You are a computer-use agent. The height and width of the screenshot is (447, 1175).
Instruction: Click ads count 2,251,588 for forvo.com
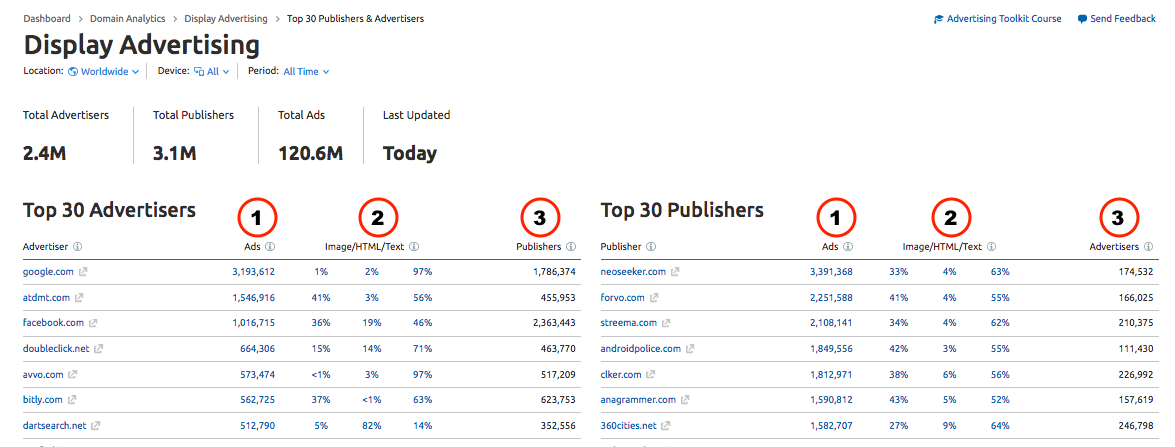pyautogui.click(x=831, y=297)
